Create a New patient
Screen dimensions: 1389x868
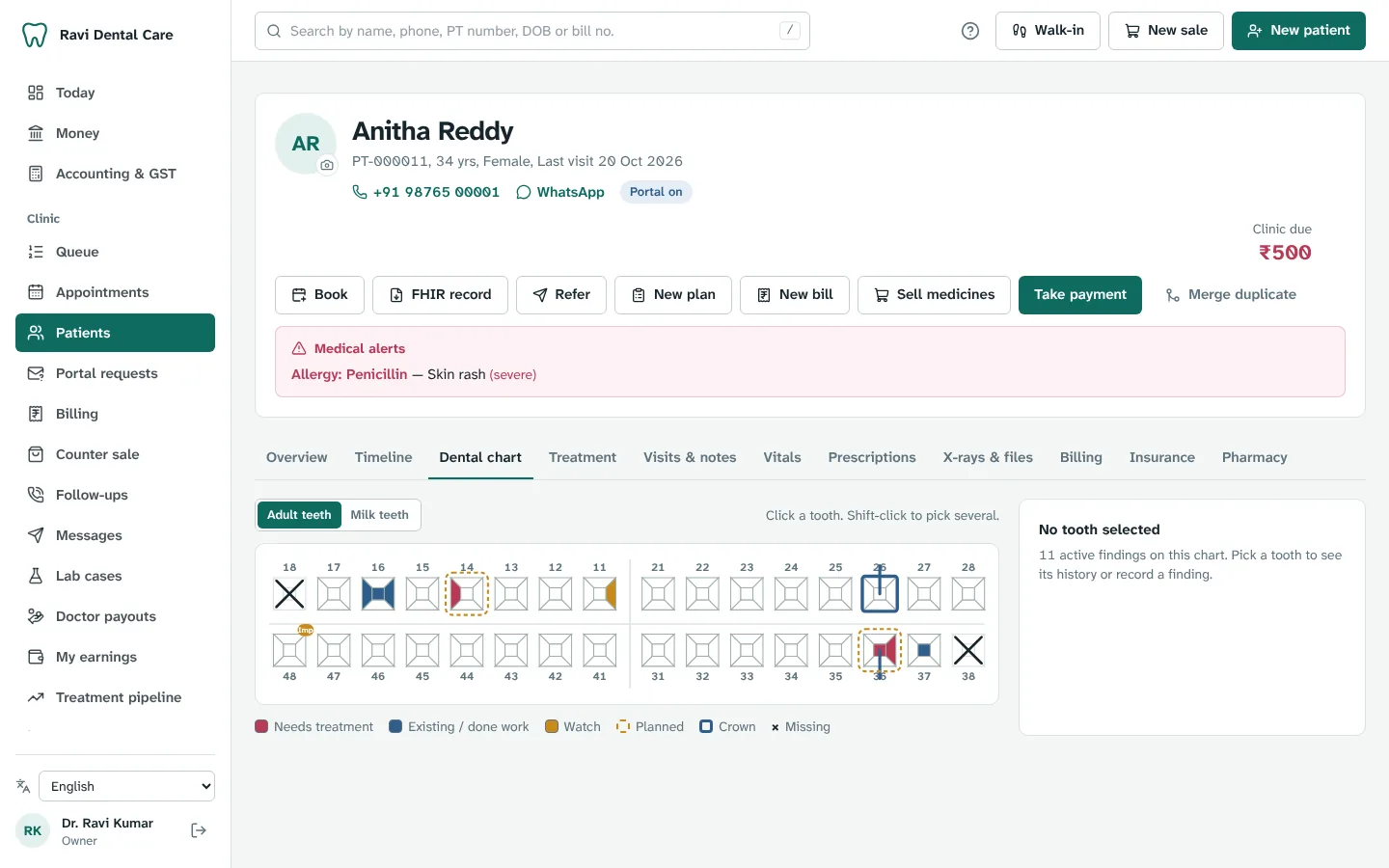(x=1298, y=31)
